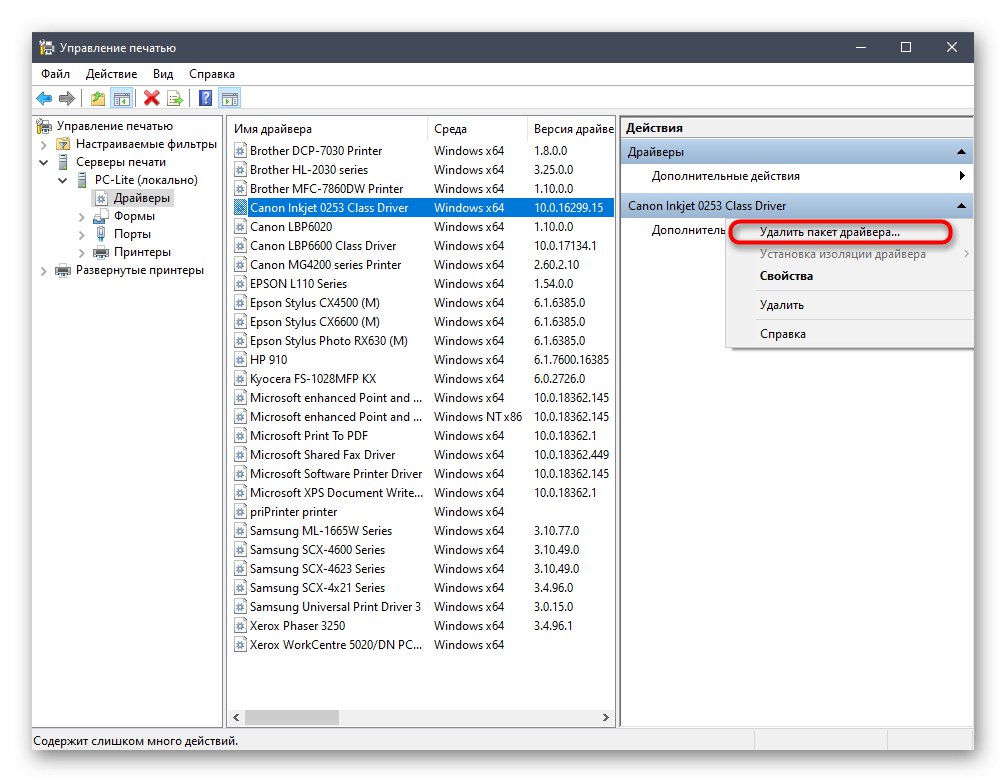The width and height of the screenshot is (1006, 782).
Task: Expand the Принтеры tree node
Action: (x=81, y=253)
